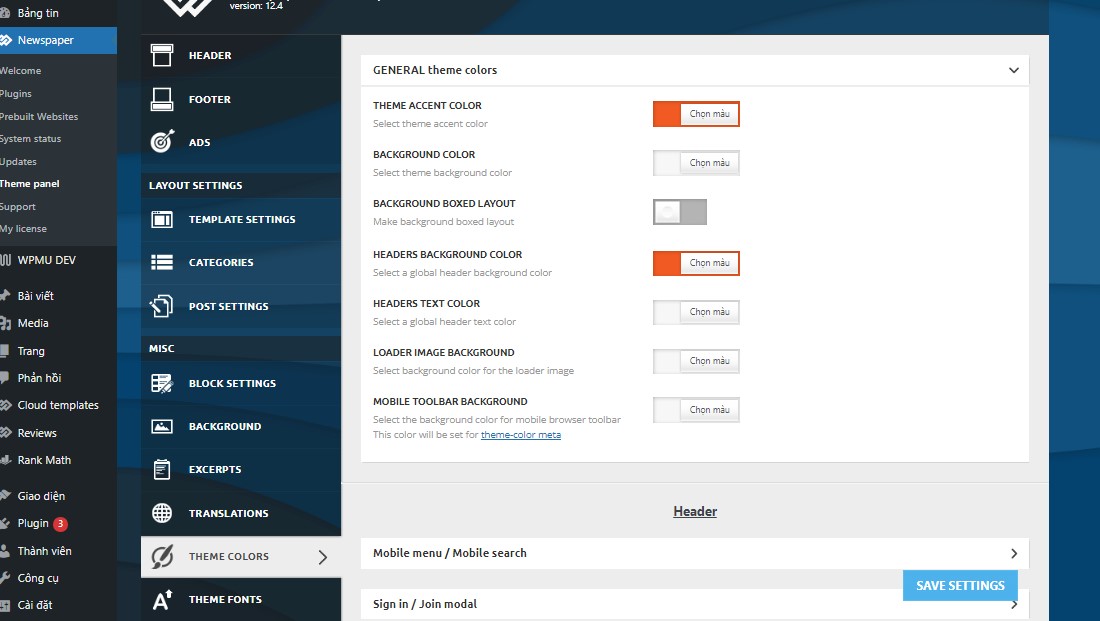1100x621 pixels.
Task: Open Post Settings tab
Action: (241, 306)
